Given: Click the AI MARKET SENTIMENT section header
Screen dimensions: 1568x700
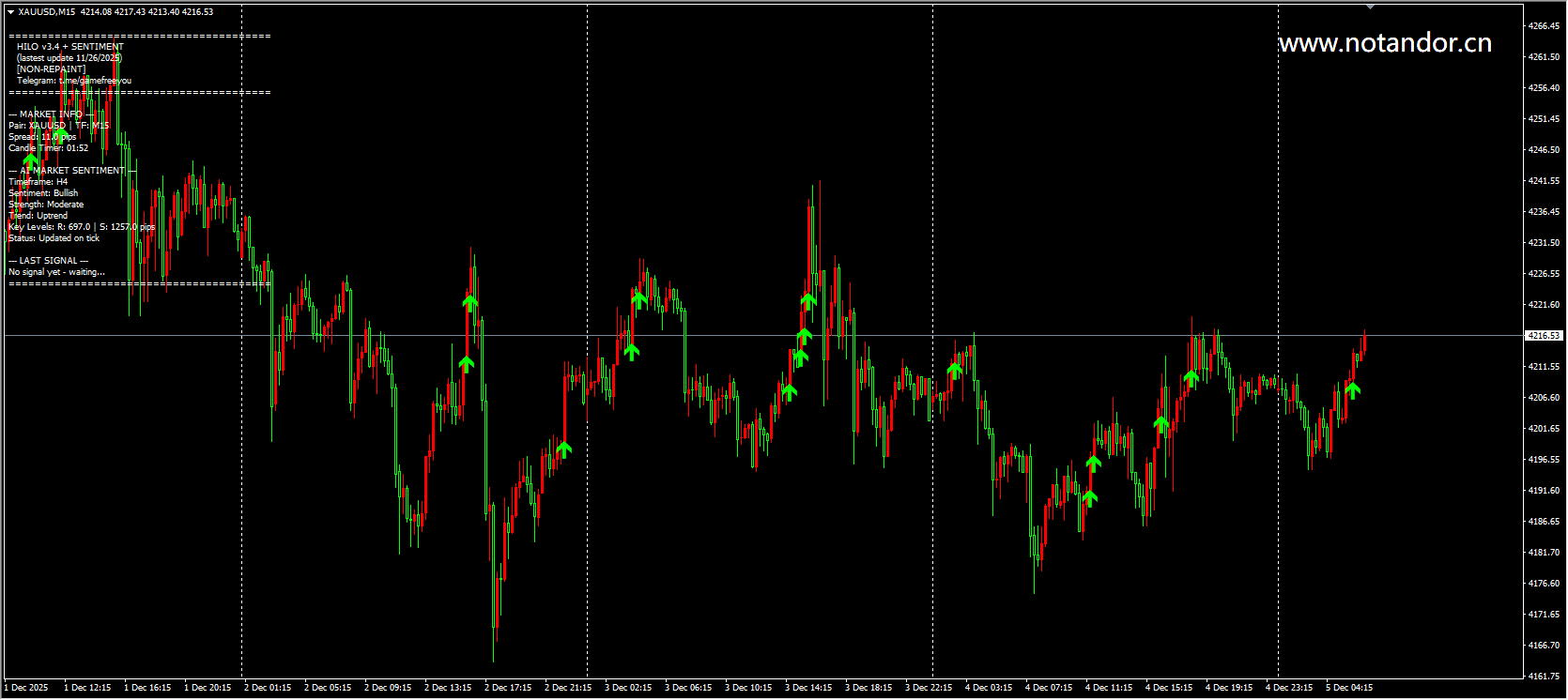Looking at the screenshot, I should coord(72,171).
